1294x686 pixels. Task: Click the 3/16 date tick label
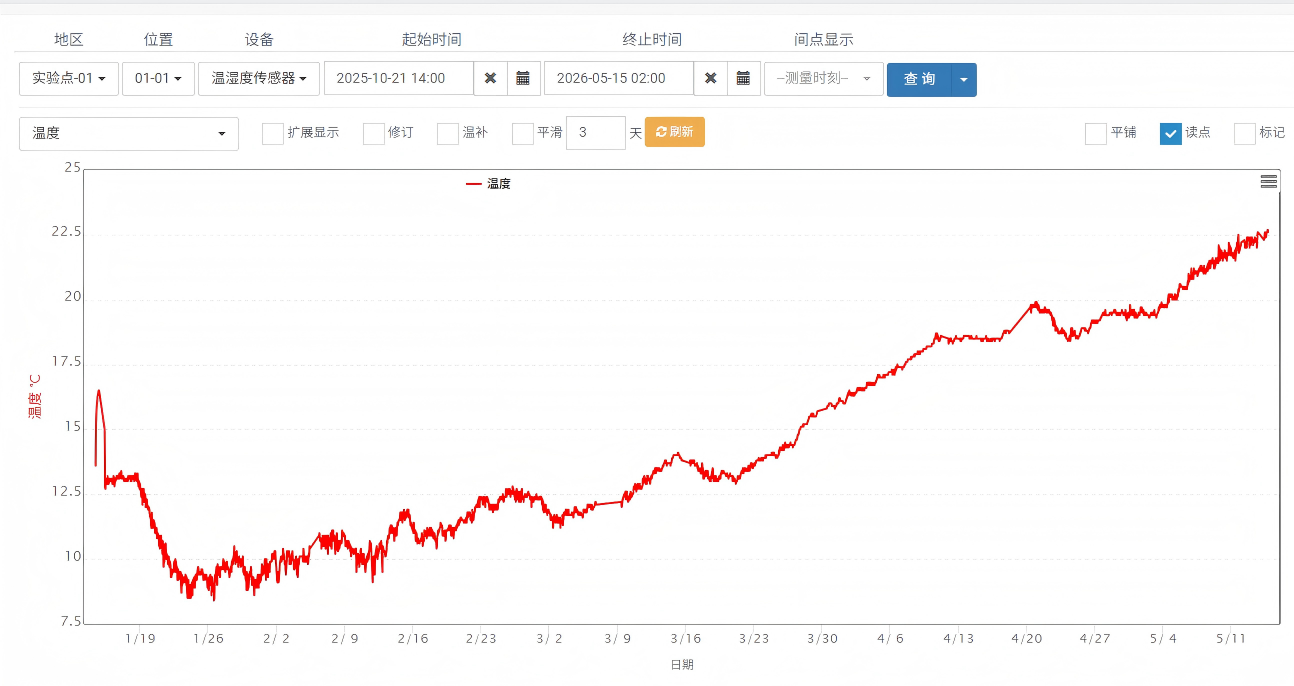(x=686, y=639)
